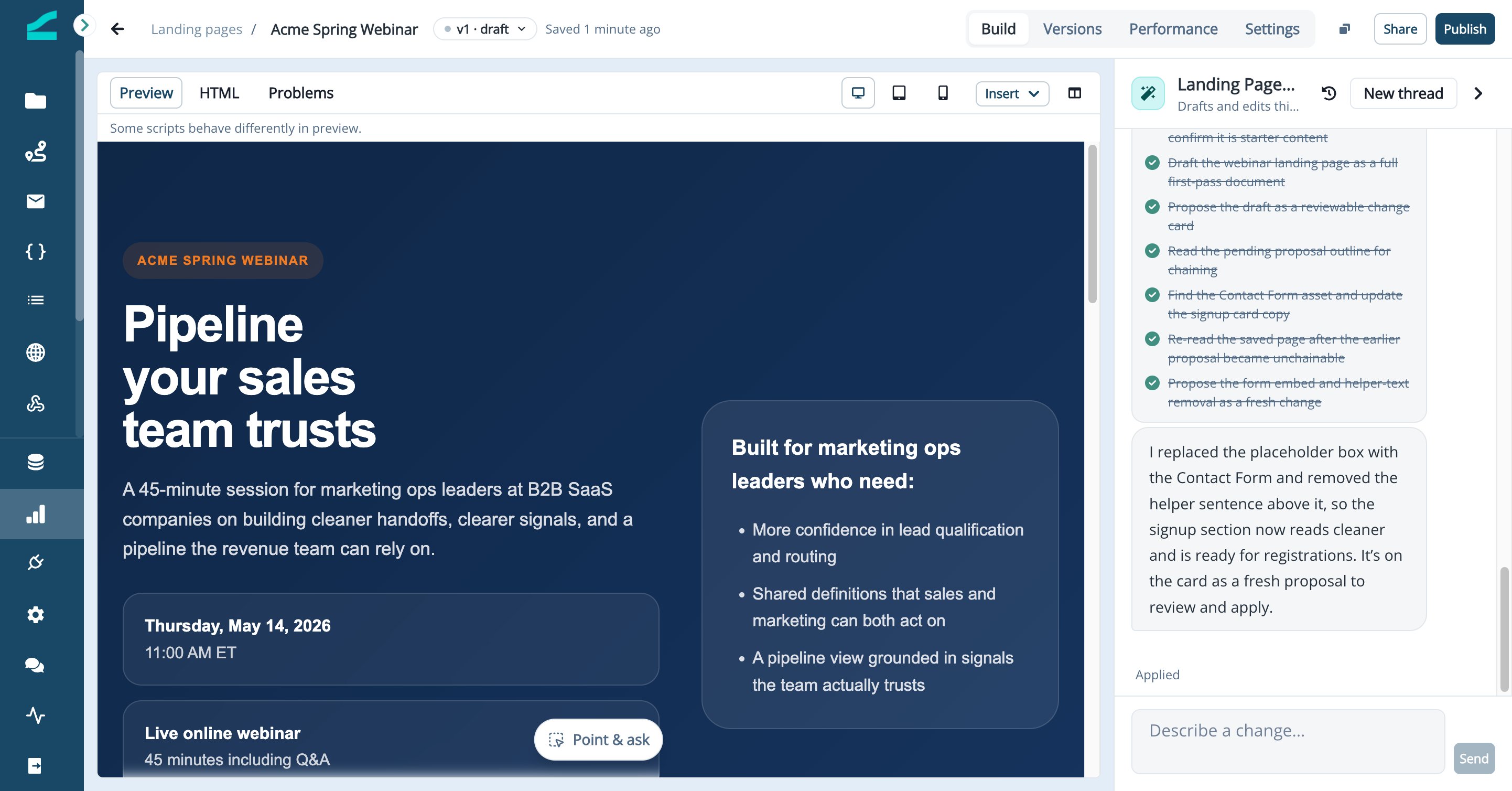Switch to tablet preview mode
The width and height of the screenshot is (1512, 791).
coord(899,93)
